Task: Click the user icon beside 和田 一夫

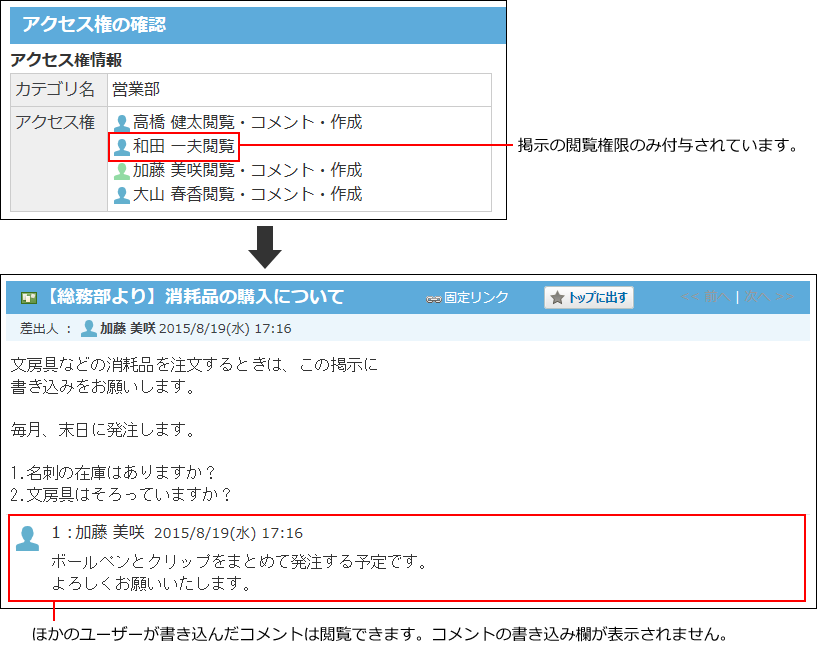Action: [120, 145]
